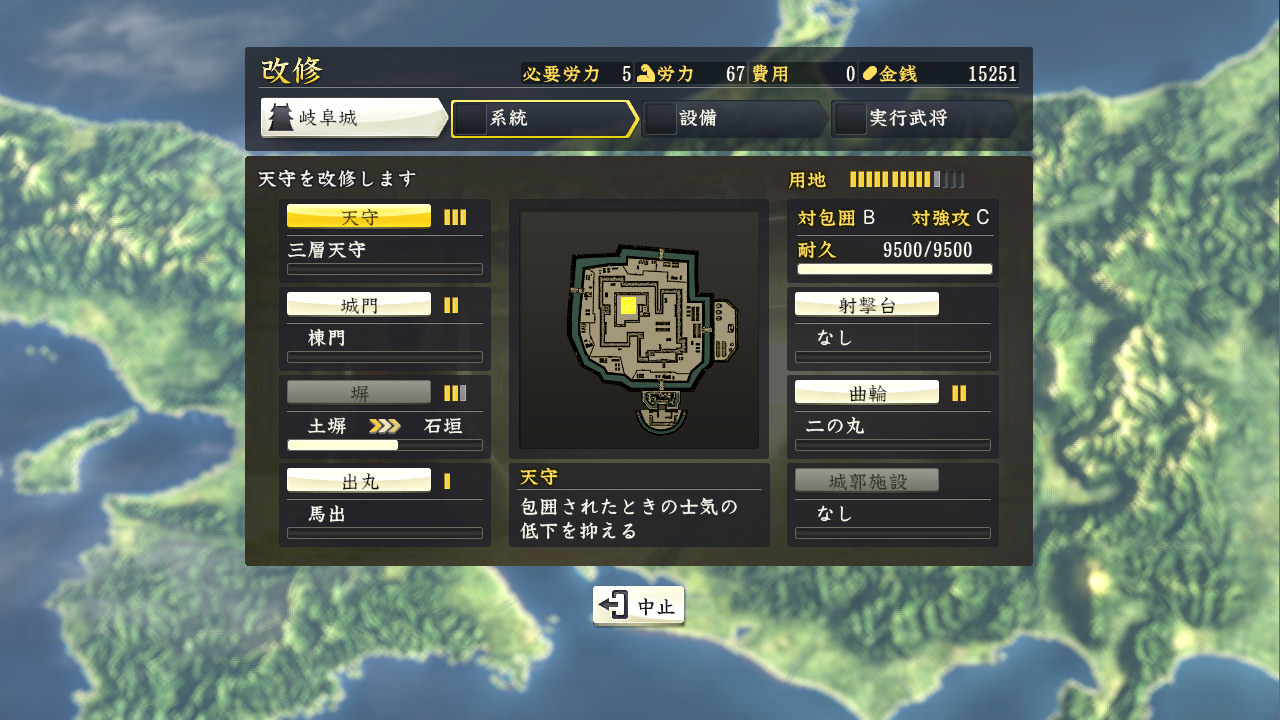
Task: Click the empty box in 系統 step
Action: [x=470, y=119]
